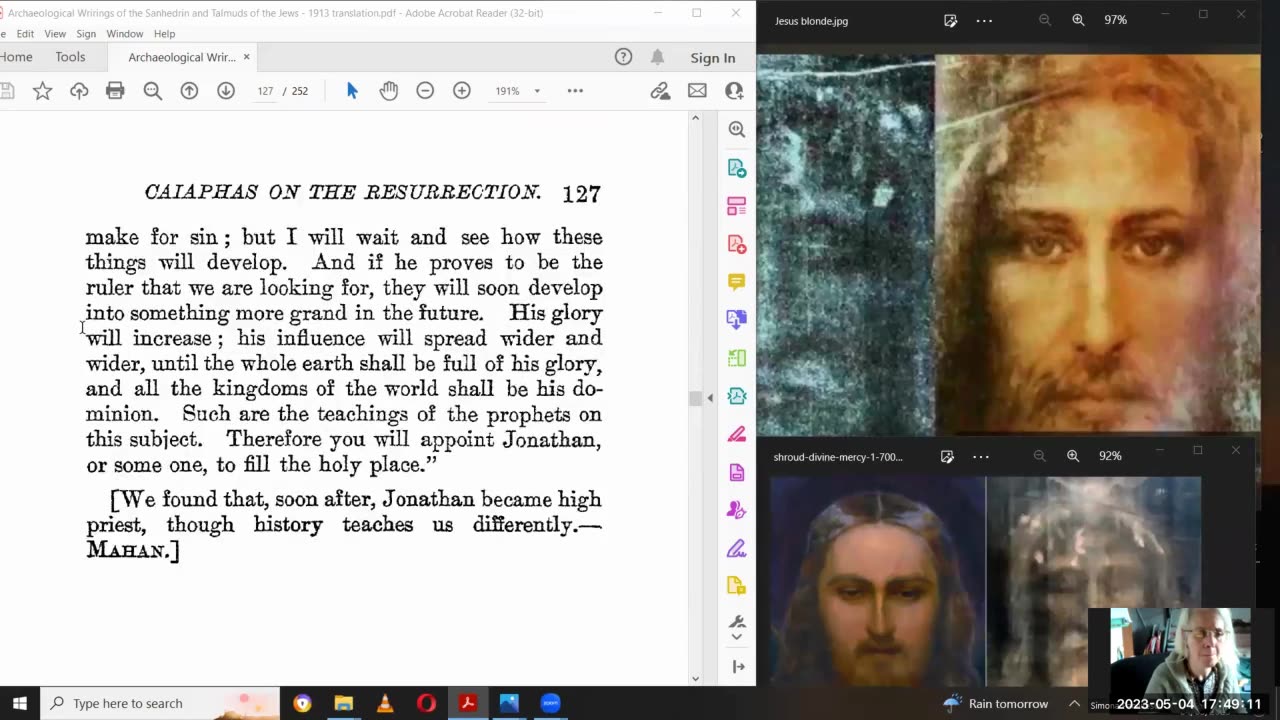The width and height of the screenshot is (1280, 720).
Task: Open the Help menu
Action: point(164,34)
